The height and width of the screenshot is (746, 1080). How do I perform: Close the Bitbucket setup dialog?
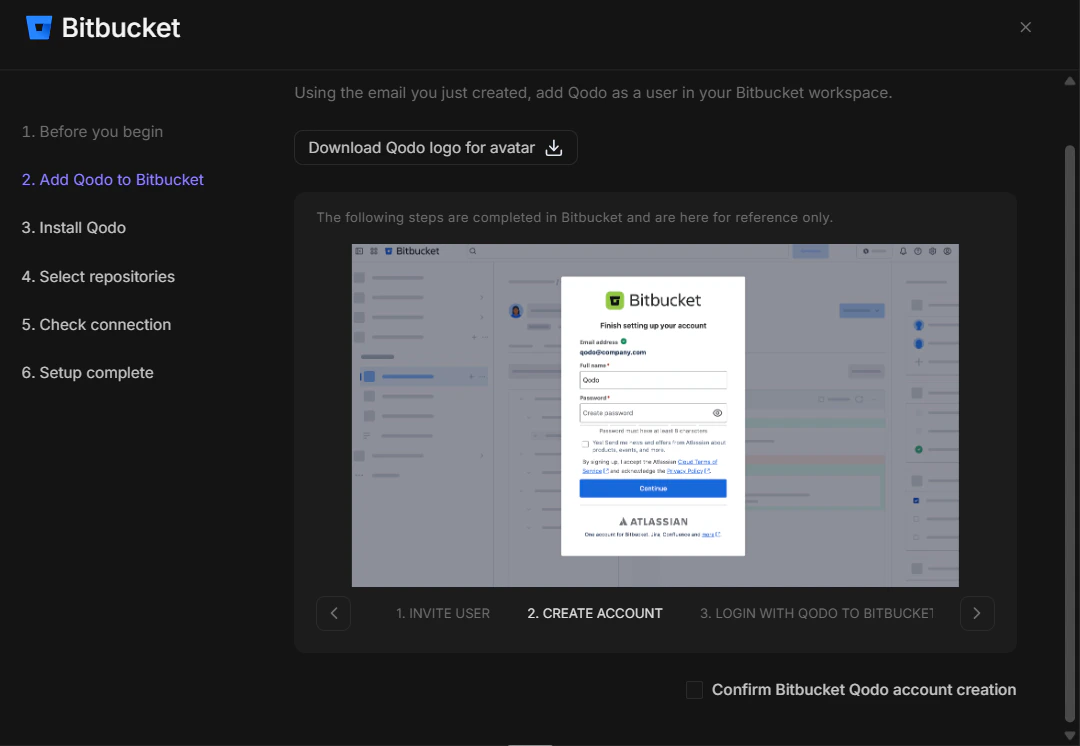[1026, 27]
